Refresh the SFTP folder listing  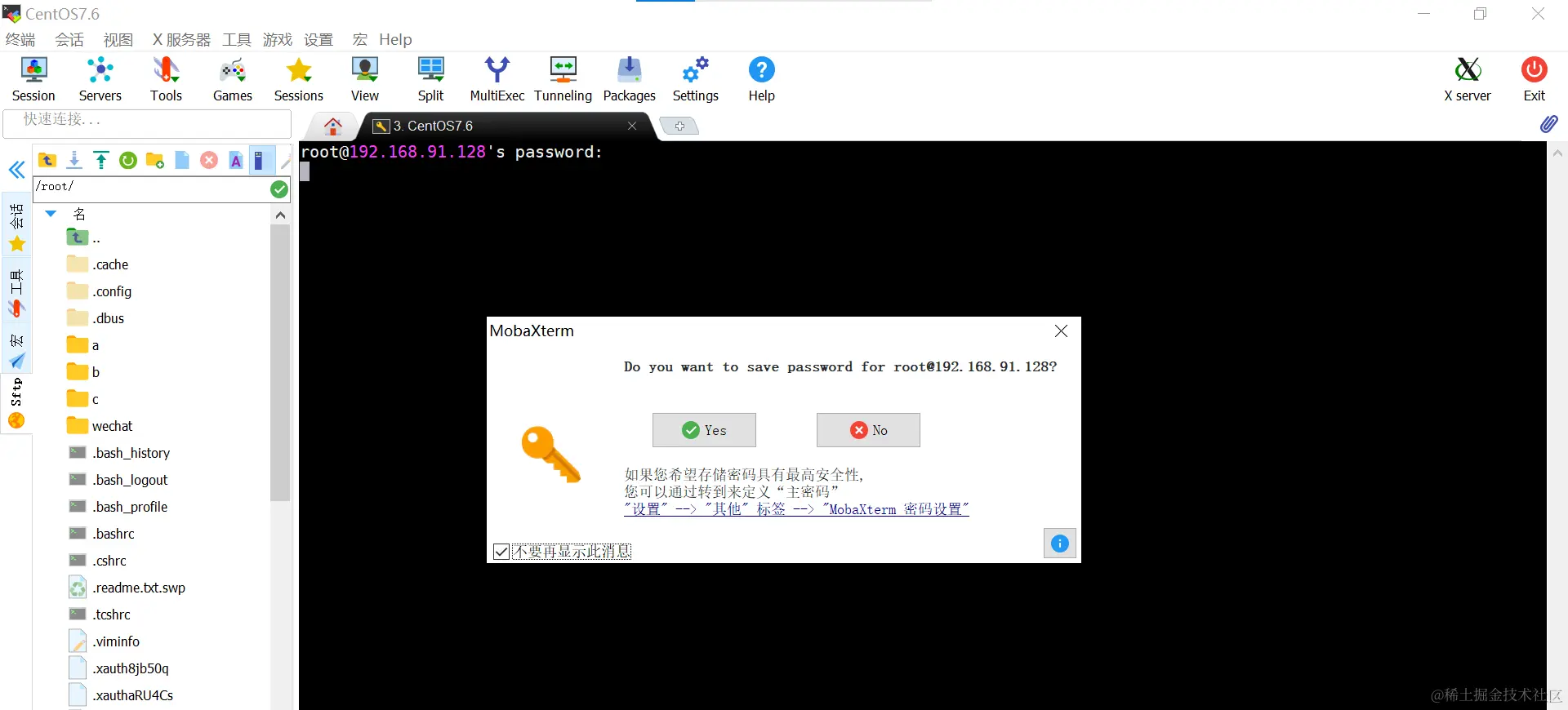[x=128, y=160]
